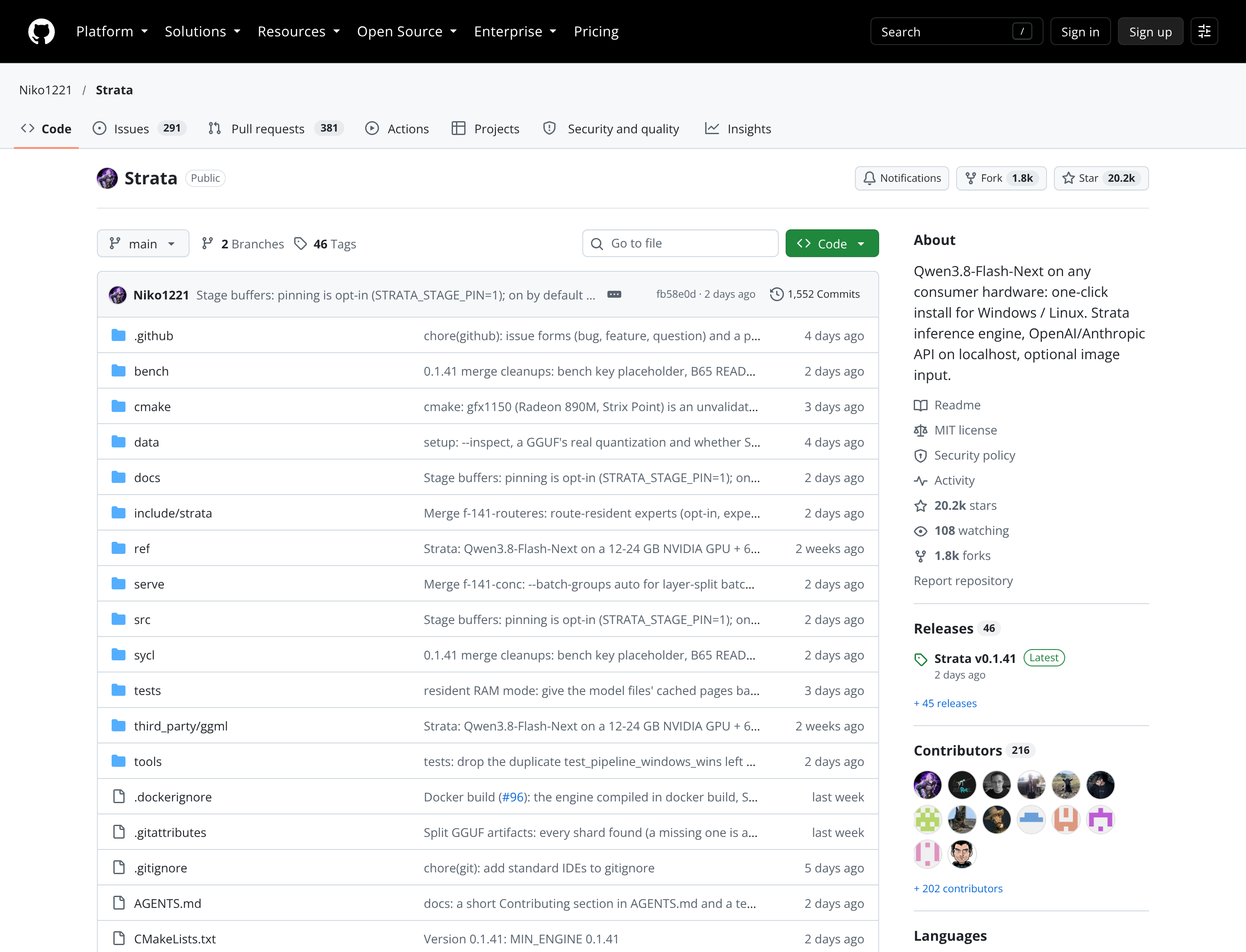
Task: Expand the Platform menu
Action: pos(112,31)
